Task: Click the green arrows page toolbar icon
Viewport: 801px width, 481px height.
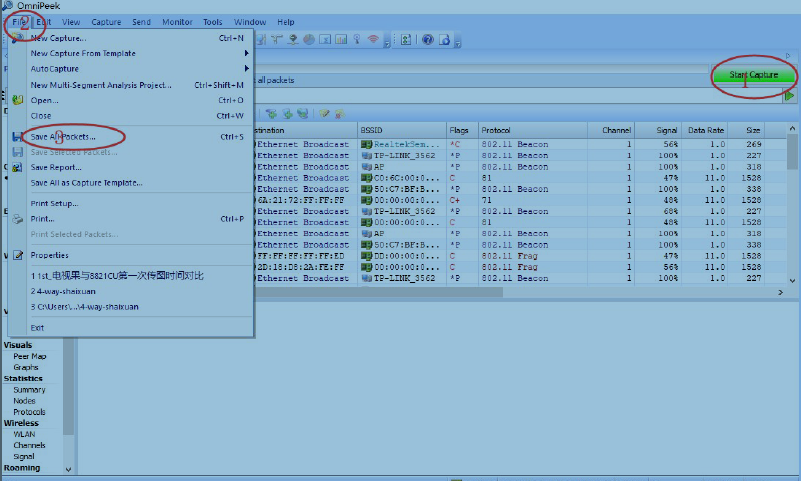Action: (x=406, y=39)
